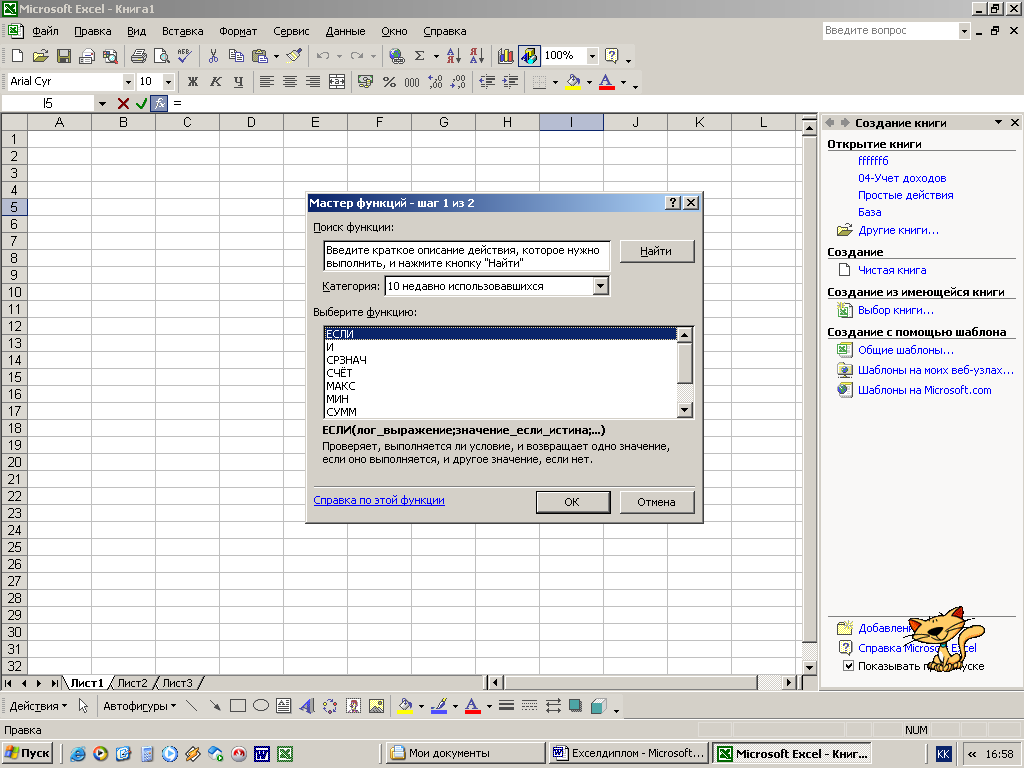Click the Font Color button on Formatting toolbar

click(607, 82)
